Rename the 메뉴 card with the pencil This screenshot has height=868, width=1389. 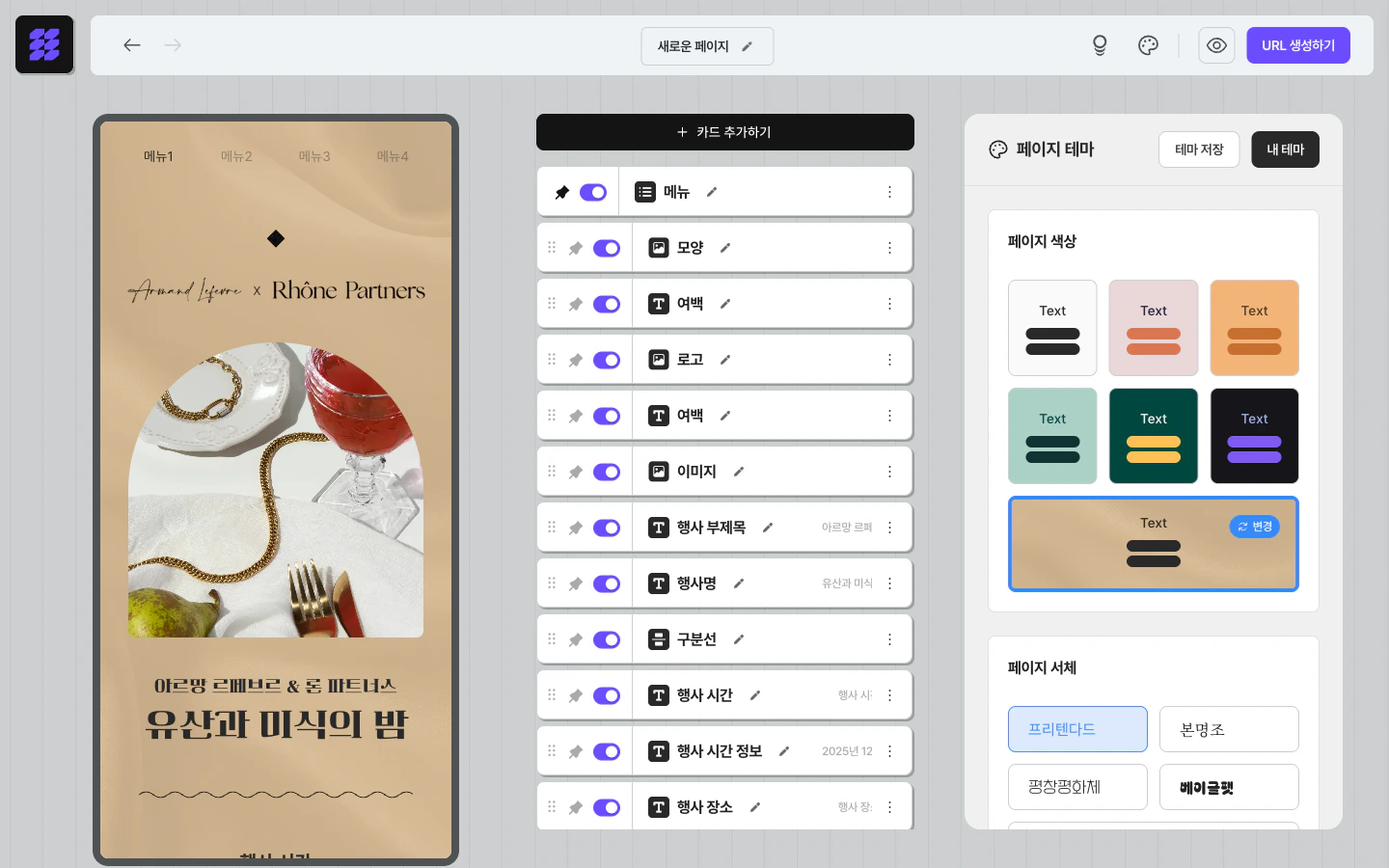[712, 192]
